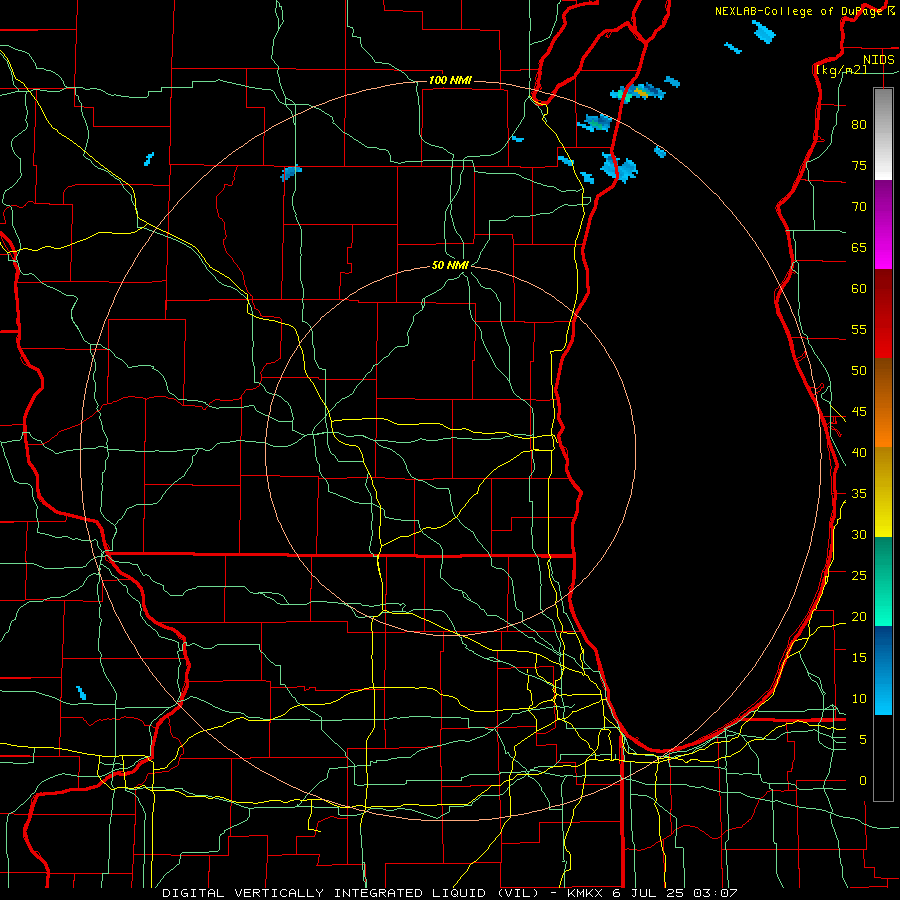
Task: Click the 30 value on the scale
Action: 859,534
